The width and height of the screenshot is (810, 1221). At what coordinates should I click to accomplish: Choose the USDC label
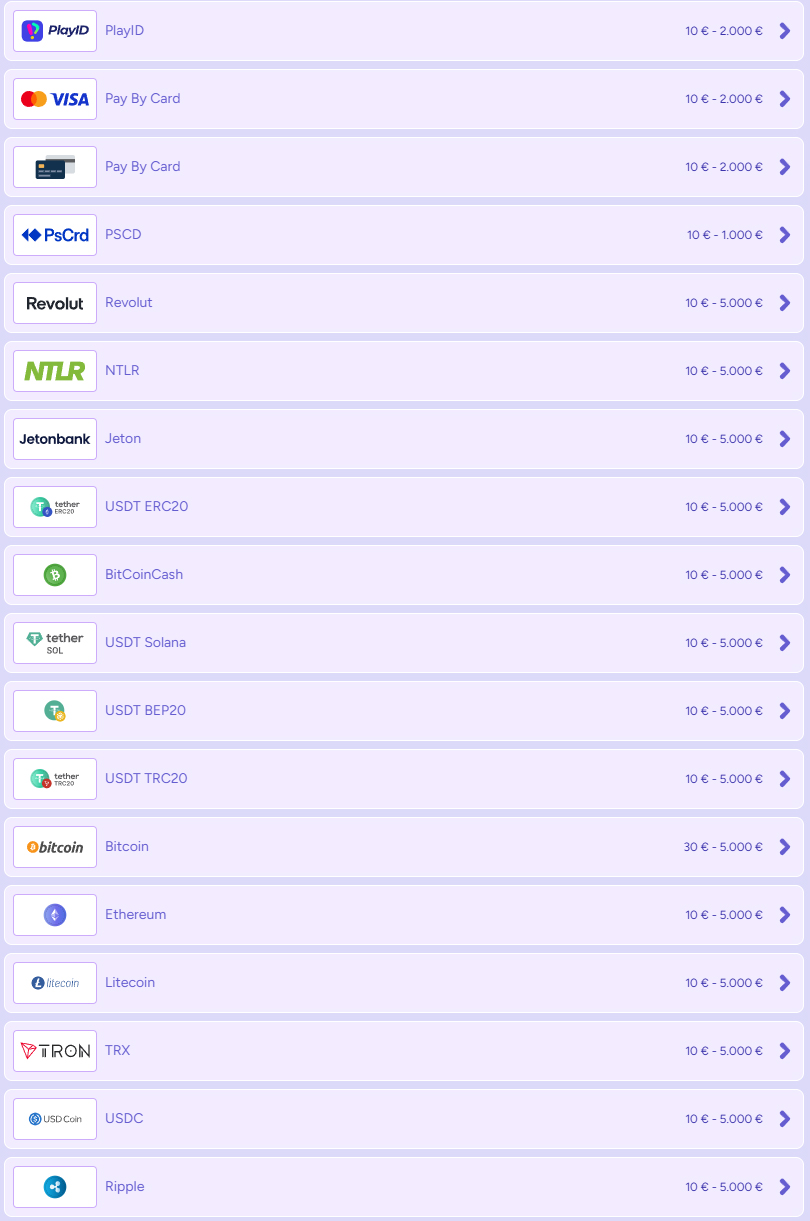click(x=124, y=1119)
